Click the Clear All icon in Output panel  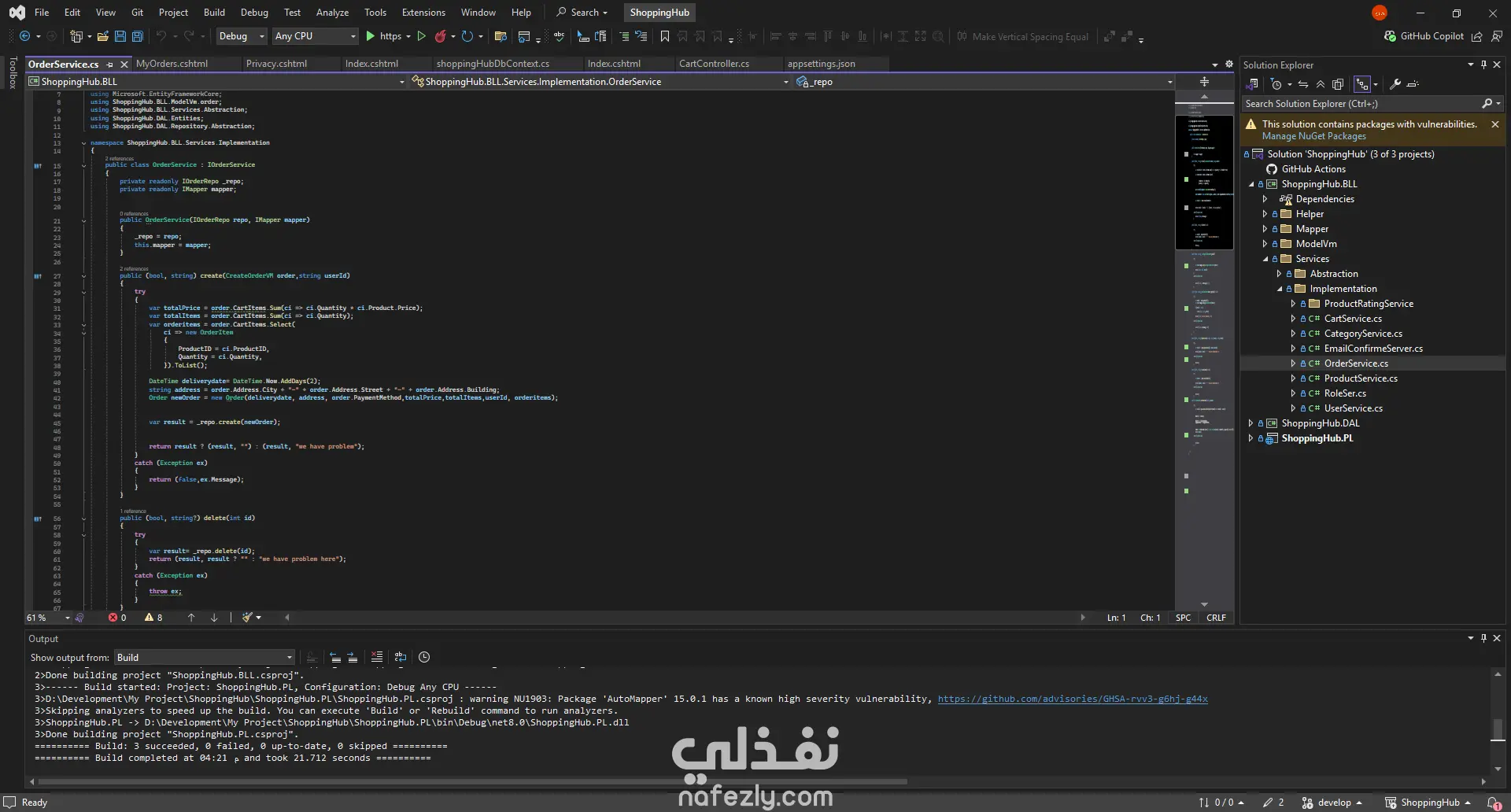377,658
